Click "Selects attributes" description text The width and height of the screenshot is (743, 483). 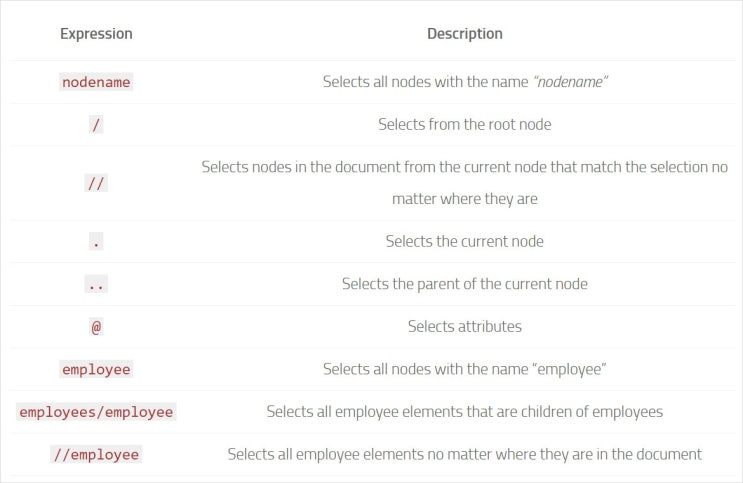pyautogui.click(x=464, y=326)
